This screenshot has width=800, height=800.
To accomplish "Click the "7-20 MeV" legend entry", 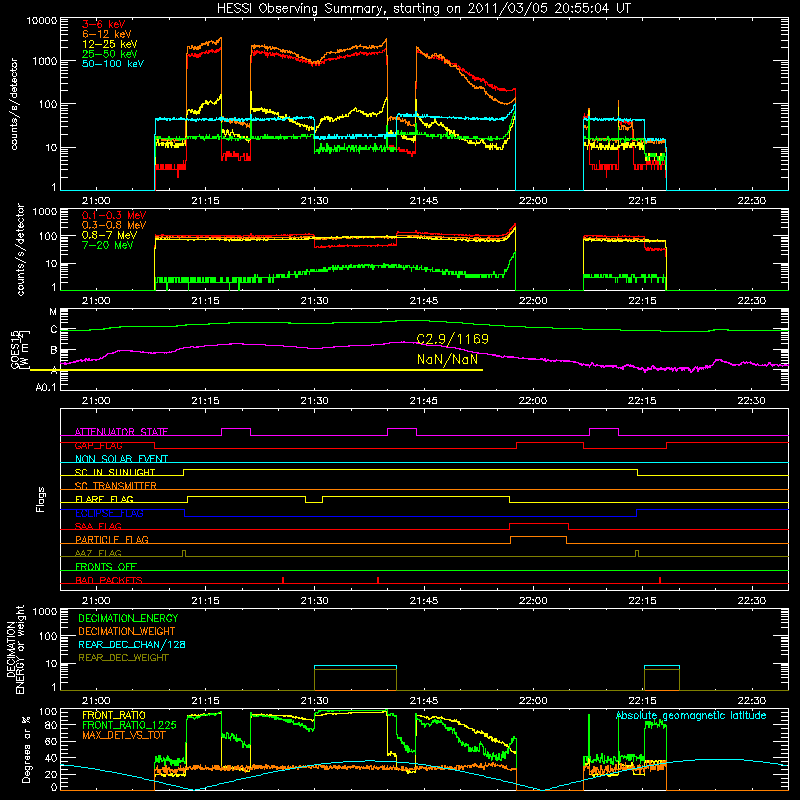I will [108, 245].
